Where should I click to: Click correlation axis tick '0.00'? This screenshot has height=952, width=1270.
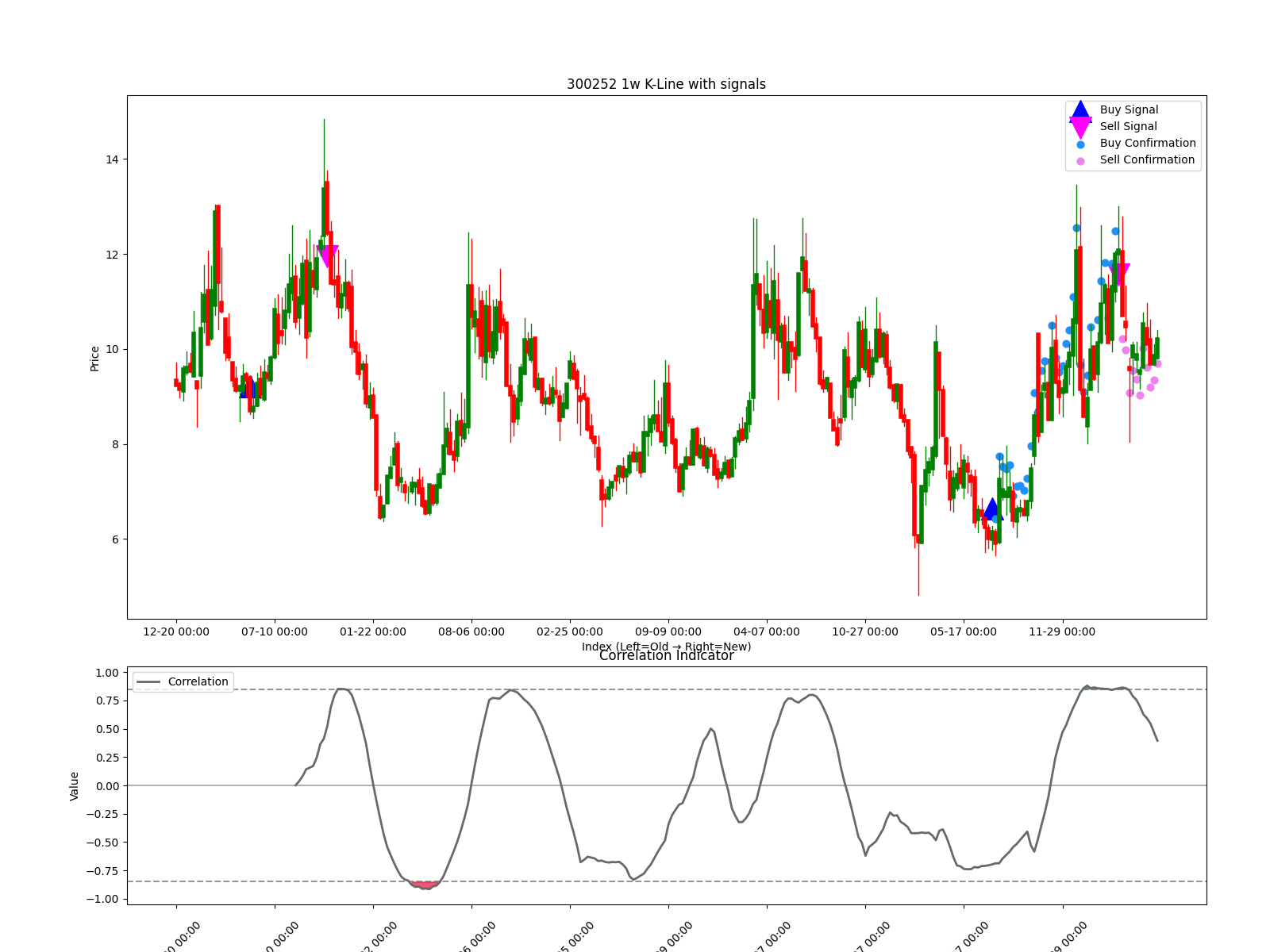point(107,786)
